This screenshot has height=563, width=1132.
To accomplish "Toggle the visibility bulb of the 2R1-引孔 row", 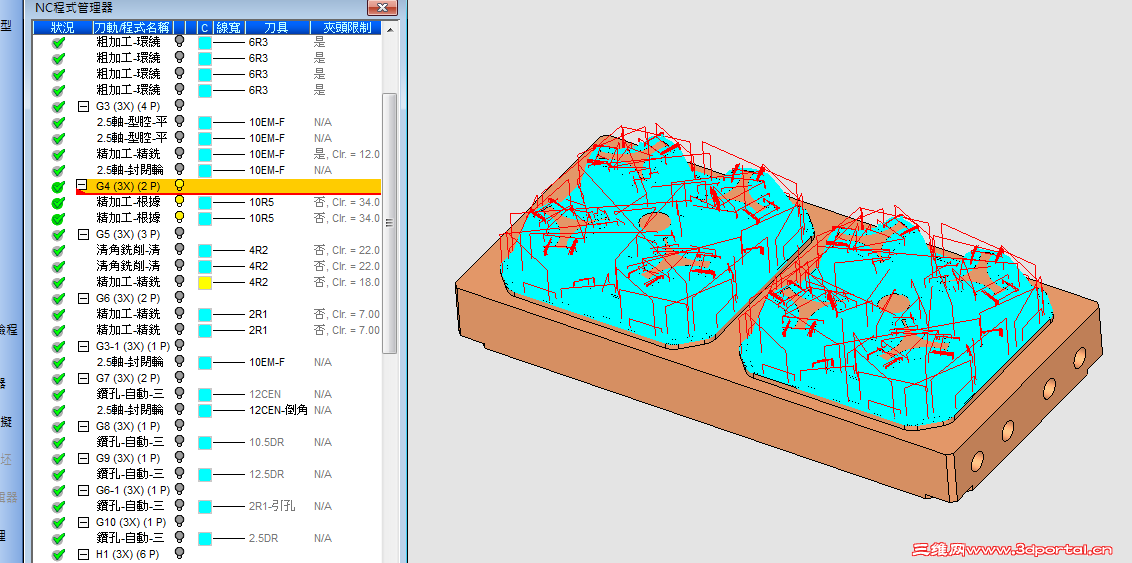I will pos(180,505).
